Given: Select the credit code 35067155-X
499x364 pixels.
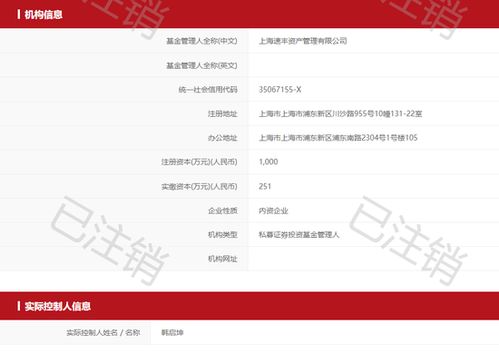Looking at the screenshot, I should [280, 90].
